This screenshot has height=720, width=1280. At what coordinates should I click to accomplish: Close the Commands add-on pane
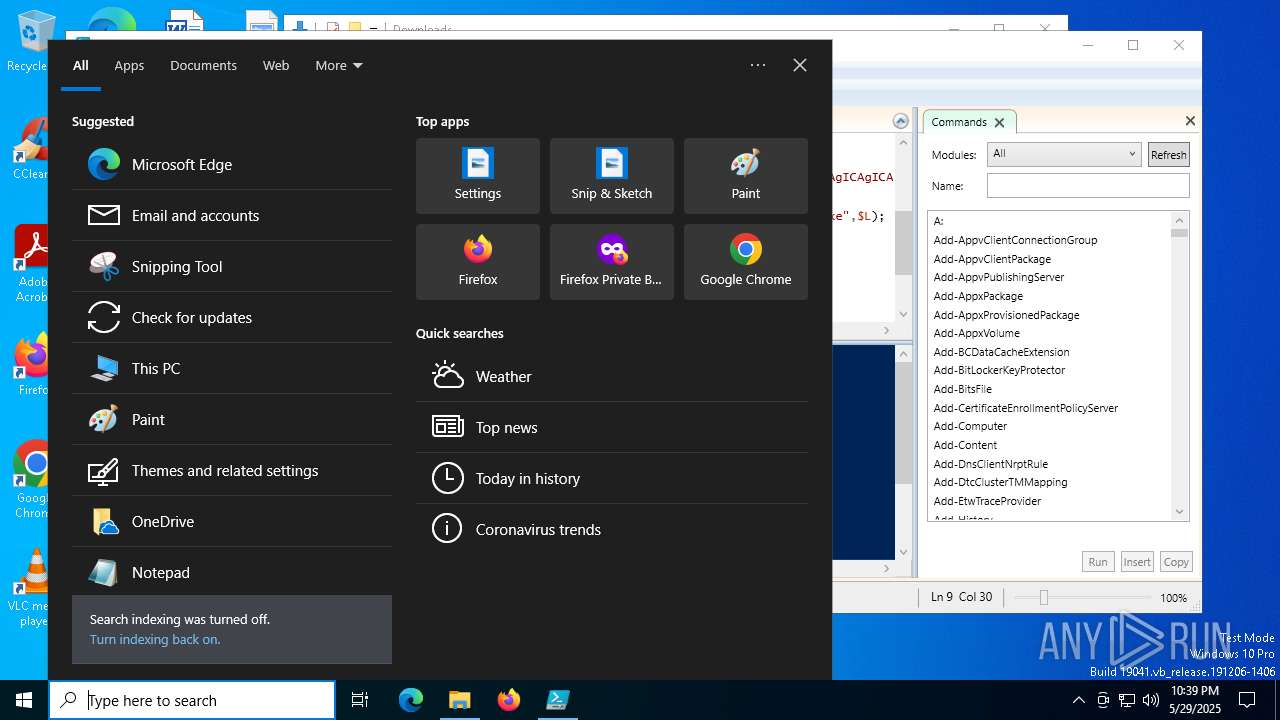pyautogui.click(x=1190, y=121)
